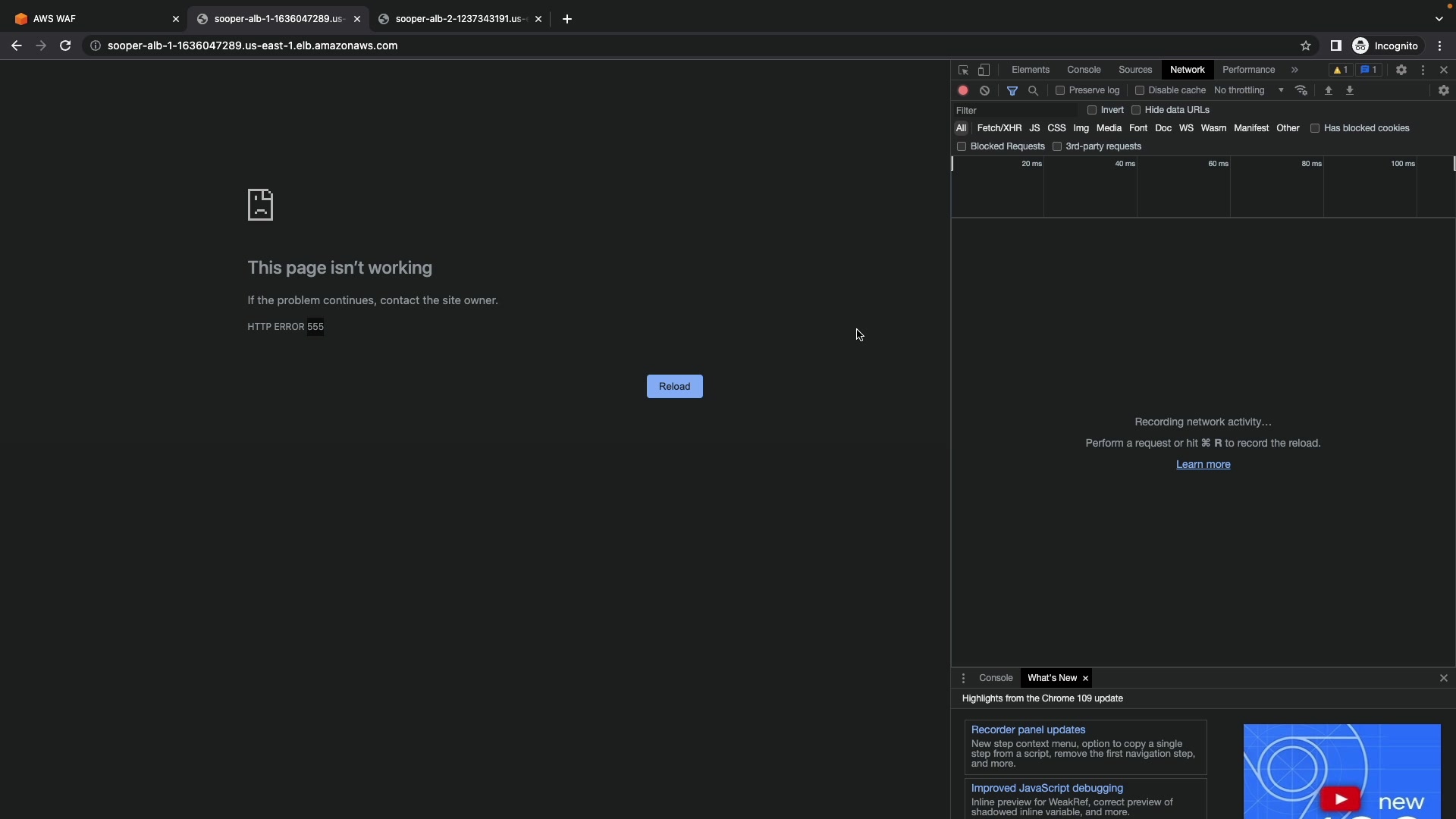1456x819 pixels.
Task: Stop recording the network log
Action: click(x=963, y=90)
